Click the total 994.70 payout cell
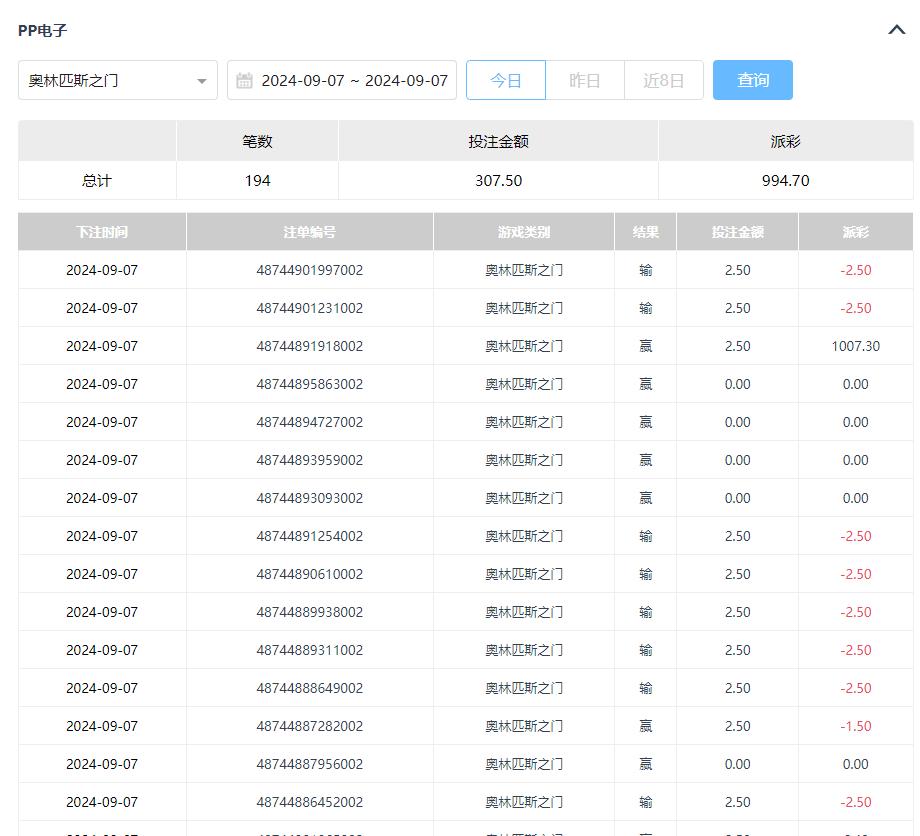Screen dimensions: 920x836 [785, 181]
